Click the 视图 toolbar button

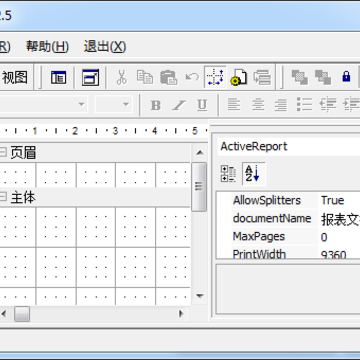tap(15, 77)
